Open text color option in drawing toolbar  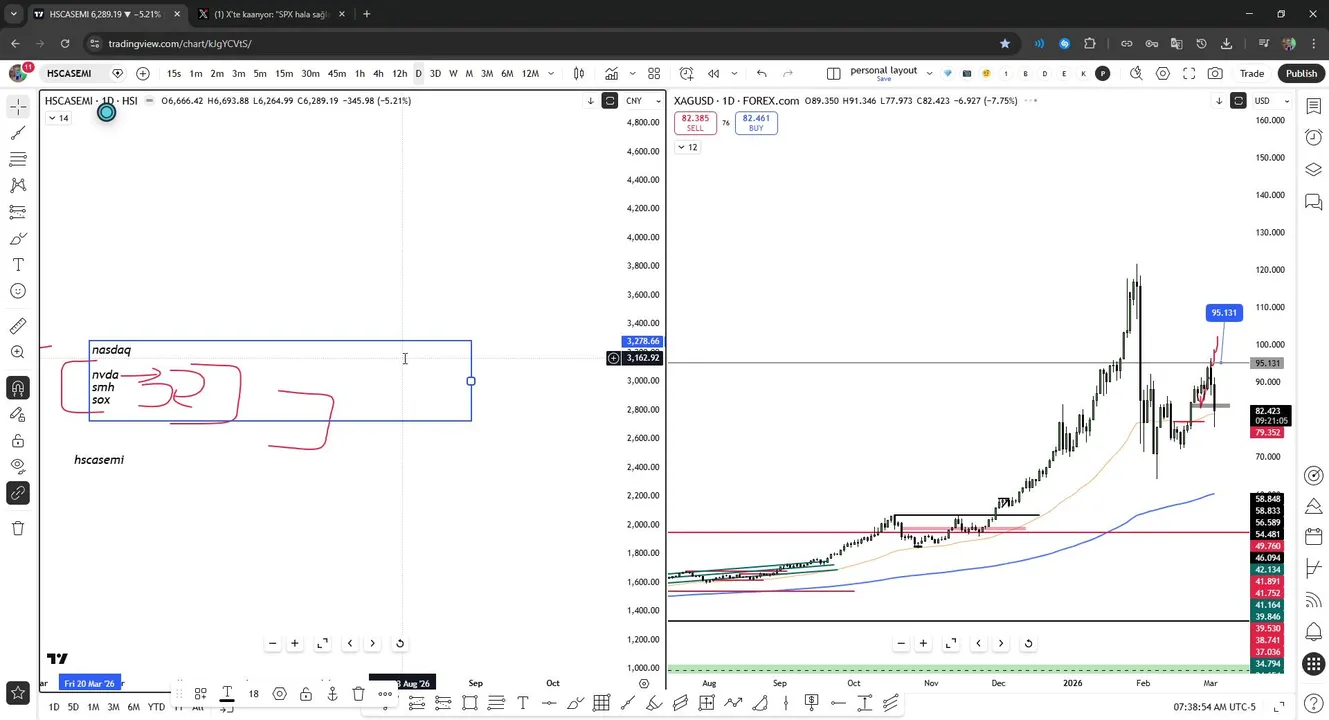[x=227, y=694]
